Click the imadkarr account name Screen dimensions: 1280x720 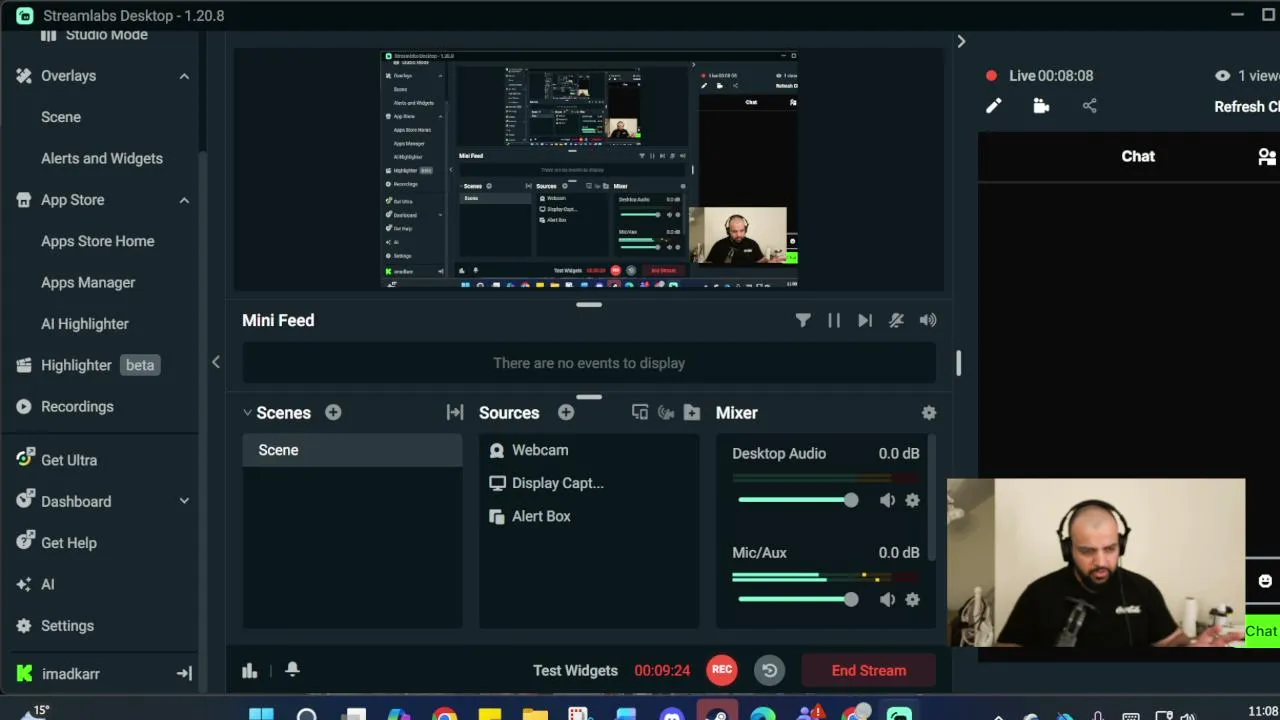click(x=70, y=674)
